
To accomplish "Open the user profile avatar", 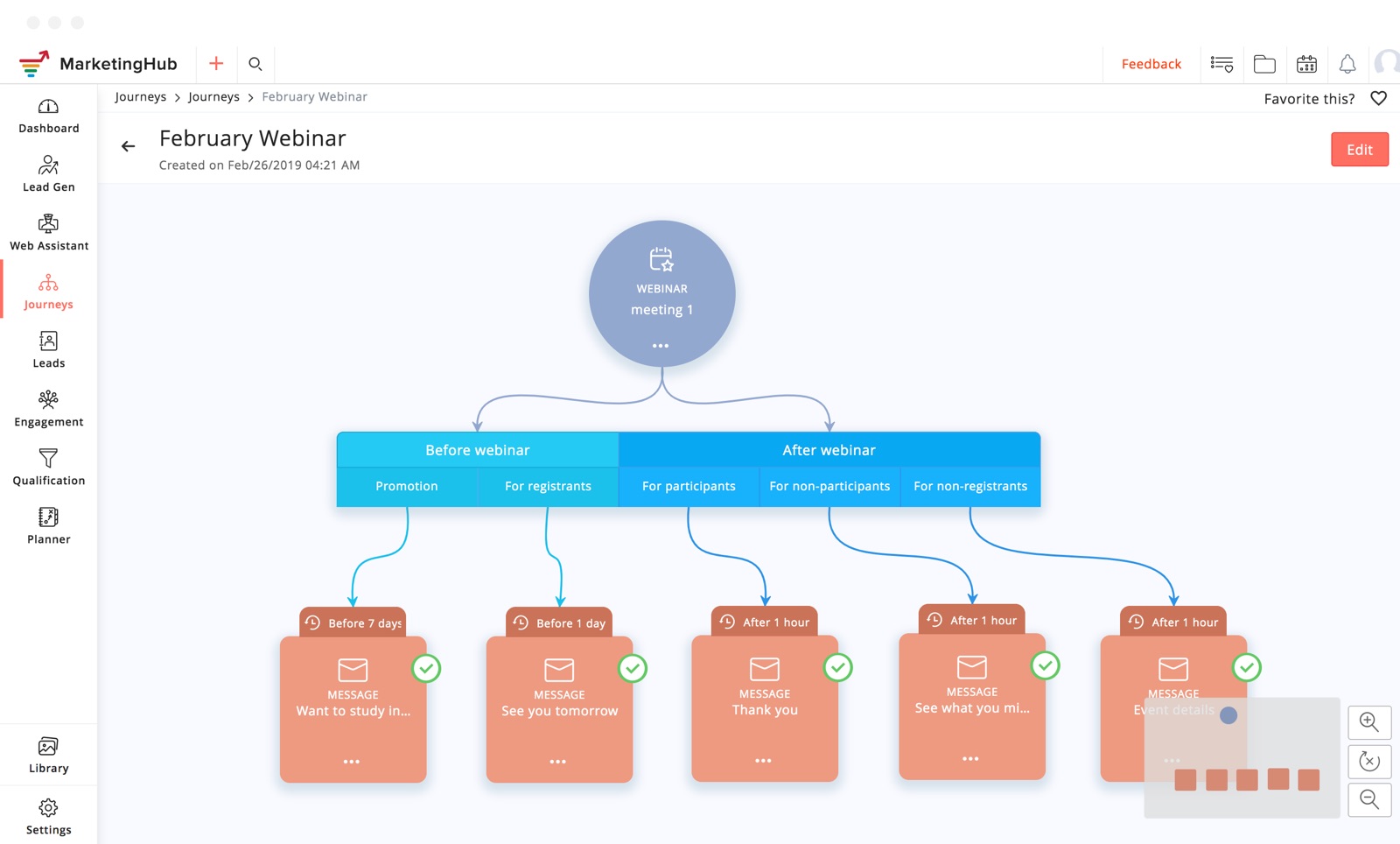I will (x=1388, y=64).
